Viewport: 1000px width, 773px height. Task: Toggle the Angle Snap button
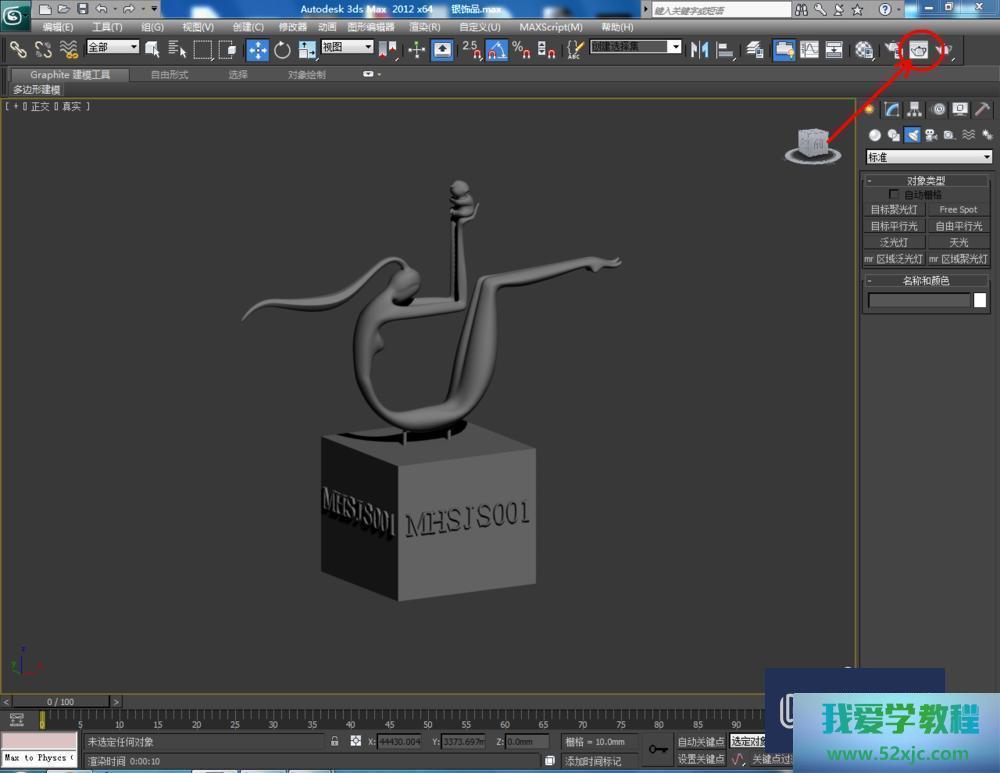tap(496, 49)
